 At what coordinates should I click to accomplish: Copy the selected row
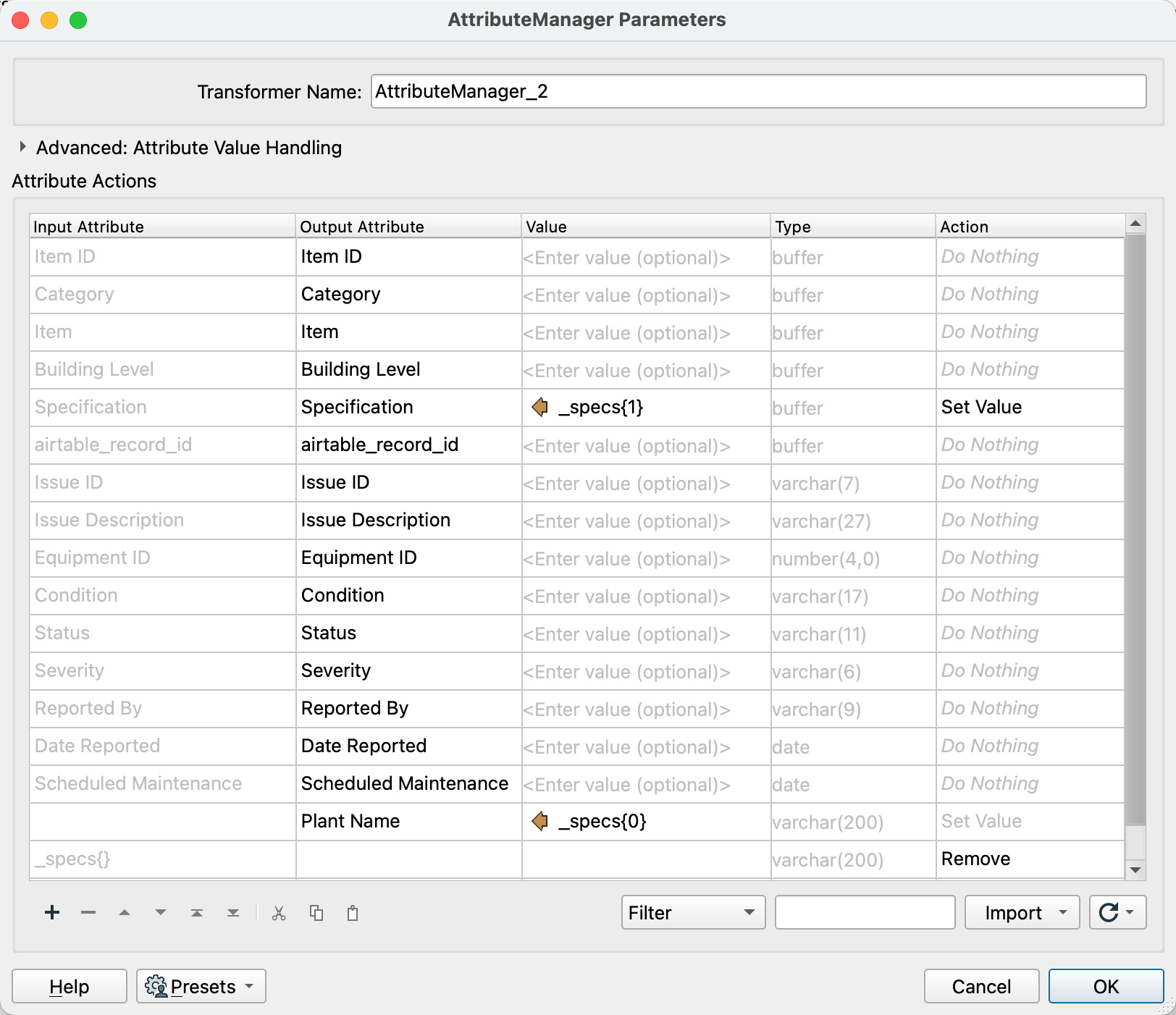(x=316, y=912)
